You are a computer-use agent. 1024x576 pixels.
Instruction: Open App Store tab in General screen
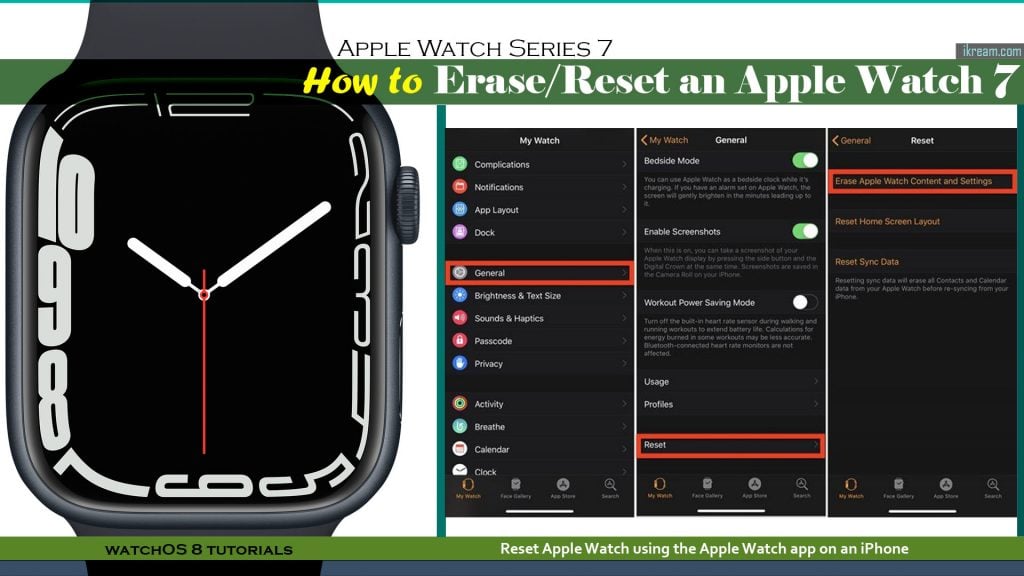pos(754,488)
